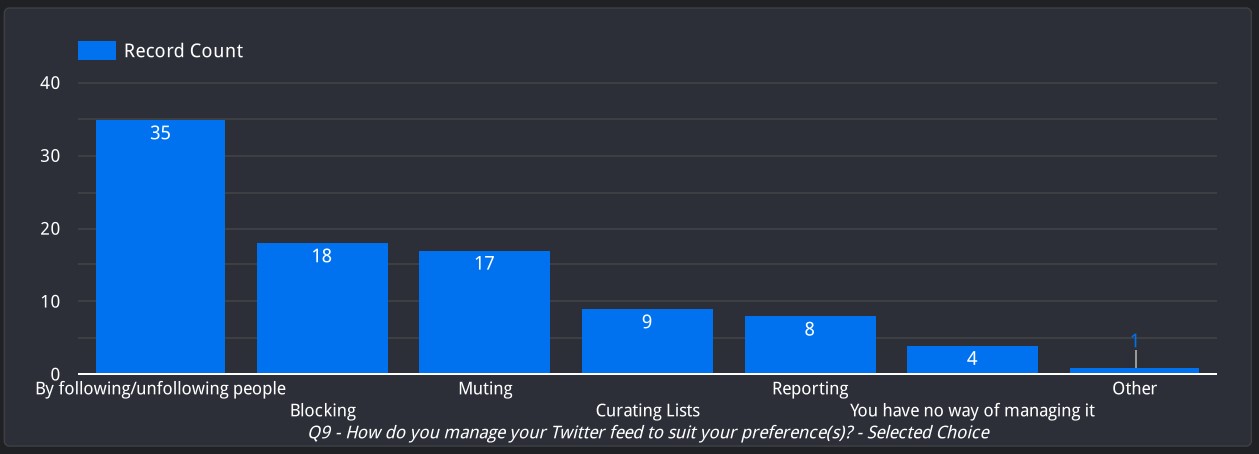The image size is (1259, 454).
Task: Click the Muting axis label
Action: coord(485,388)
